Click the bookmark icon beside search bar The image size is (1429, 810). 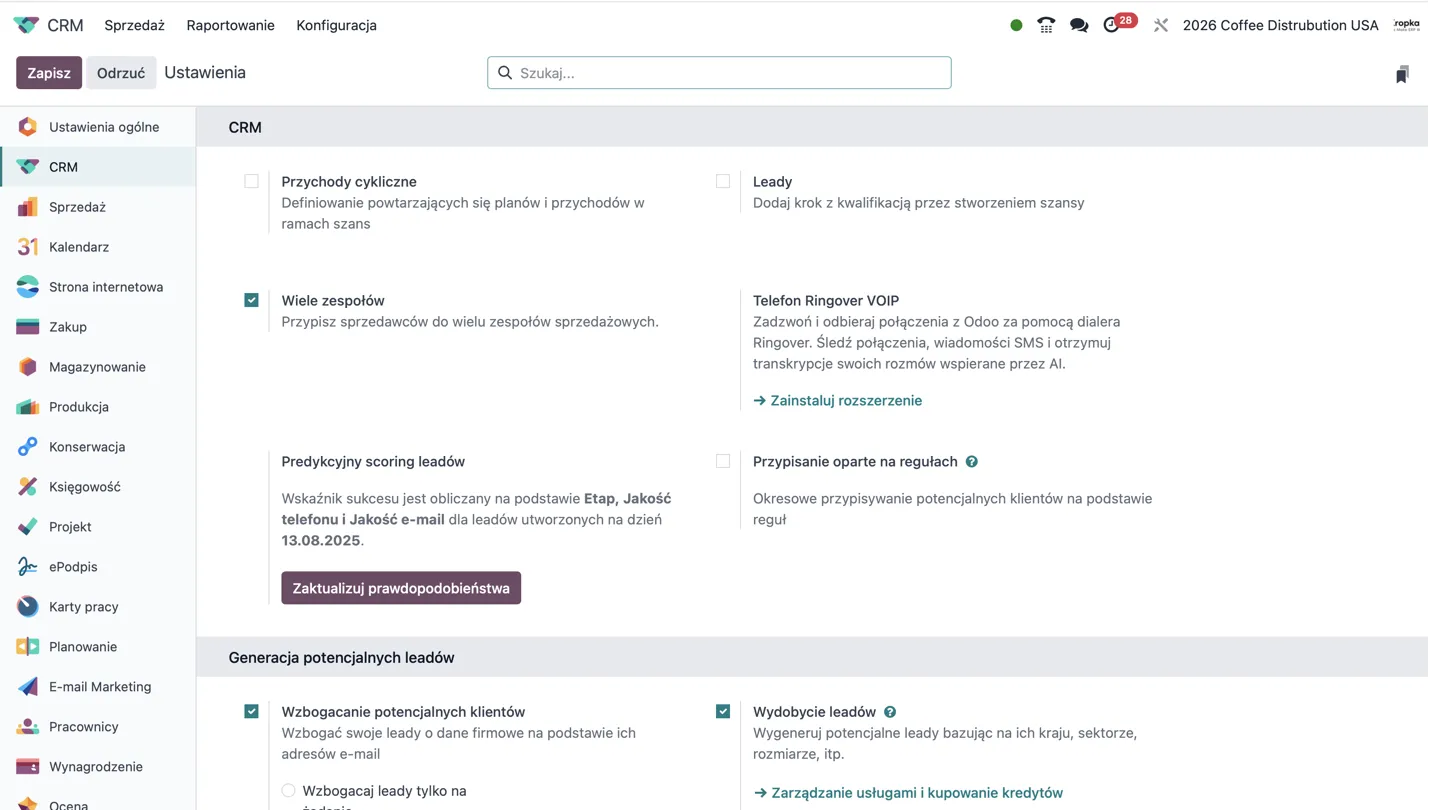click(x=1402, y=74)
